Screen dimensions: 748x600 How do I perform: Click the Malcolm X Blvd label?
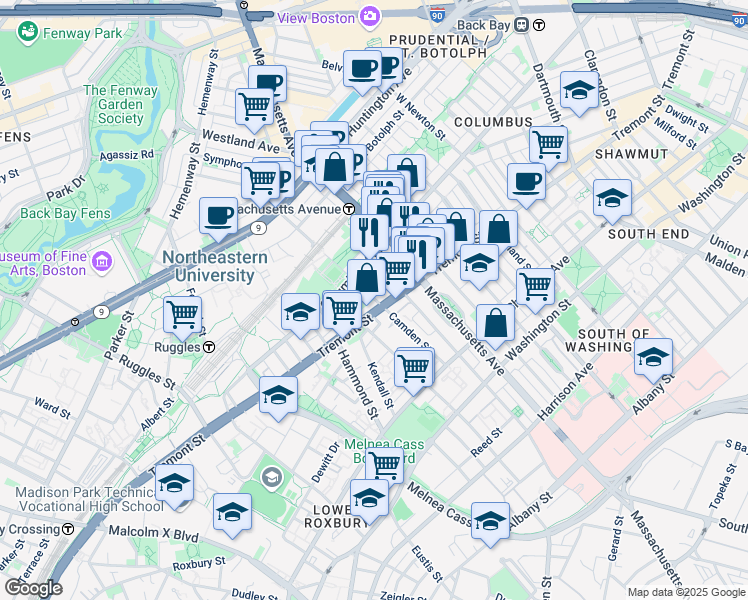(x=154, y=534)
